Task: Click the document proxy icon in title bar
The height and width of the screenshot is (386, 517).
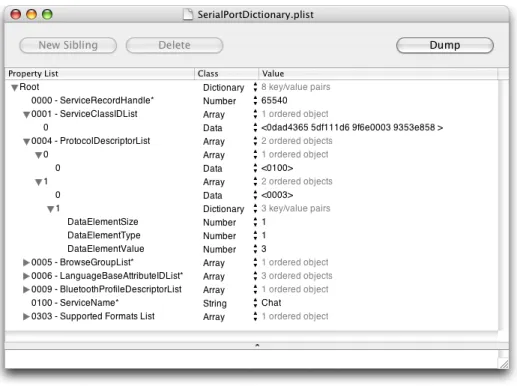Action: point(188,14)
